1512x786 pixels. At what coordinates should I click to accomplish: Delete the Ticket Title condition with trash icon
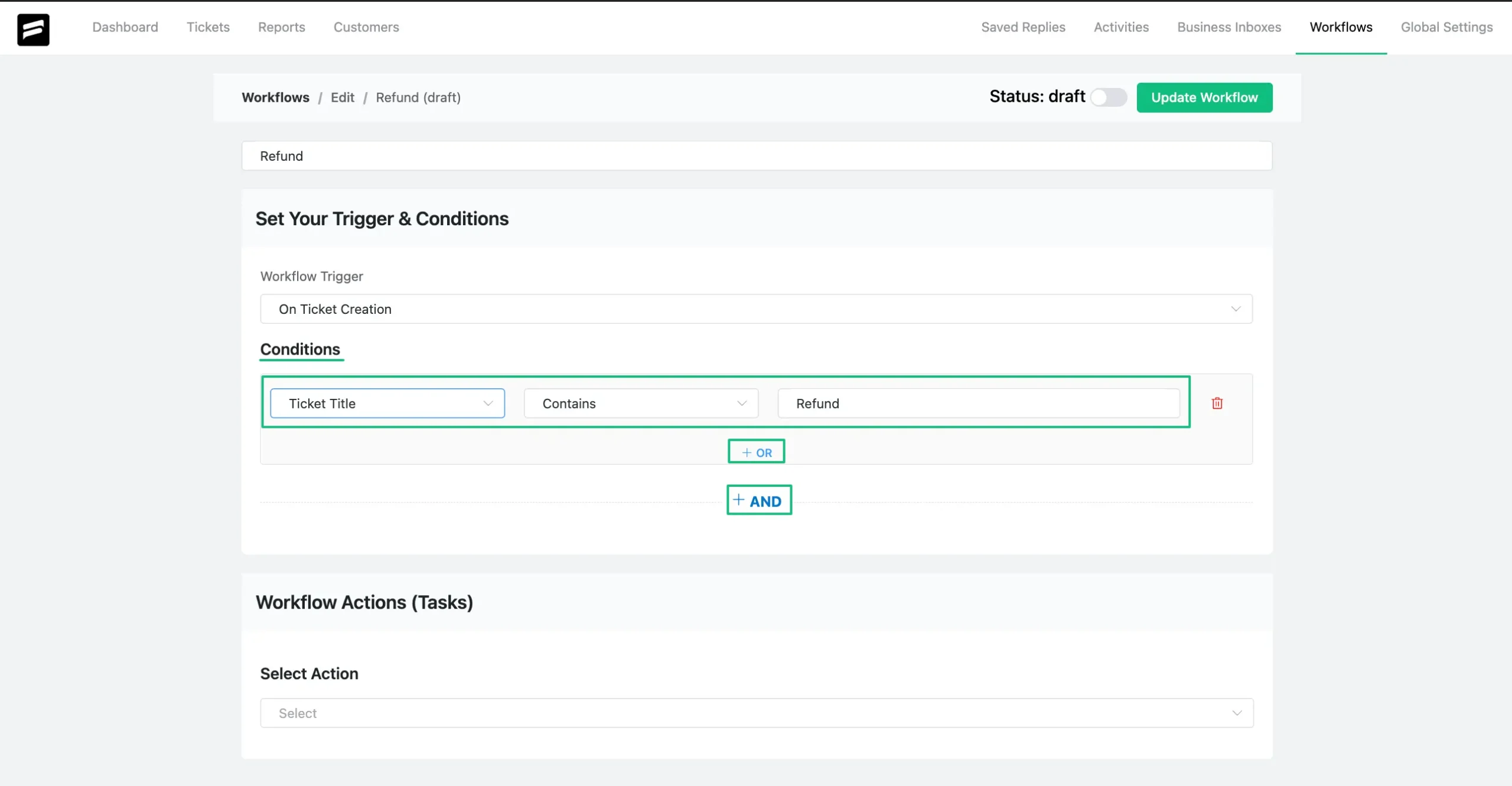click(x=1217, y=404)
